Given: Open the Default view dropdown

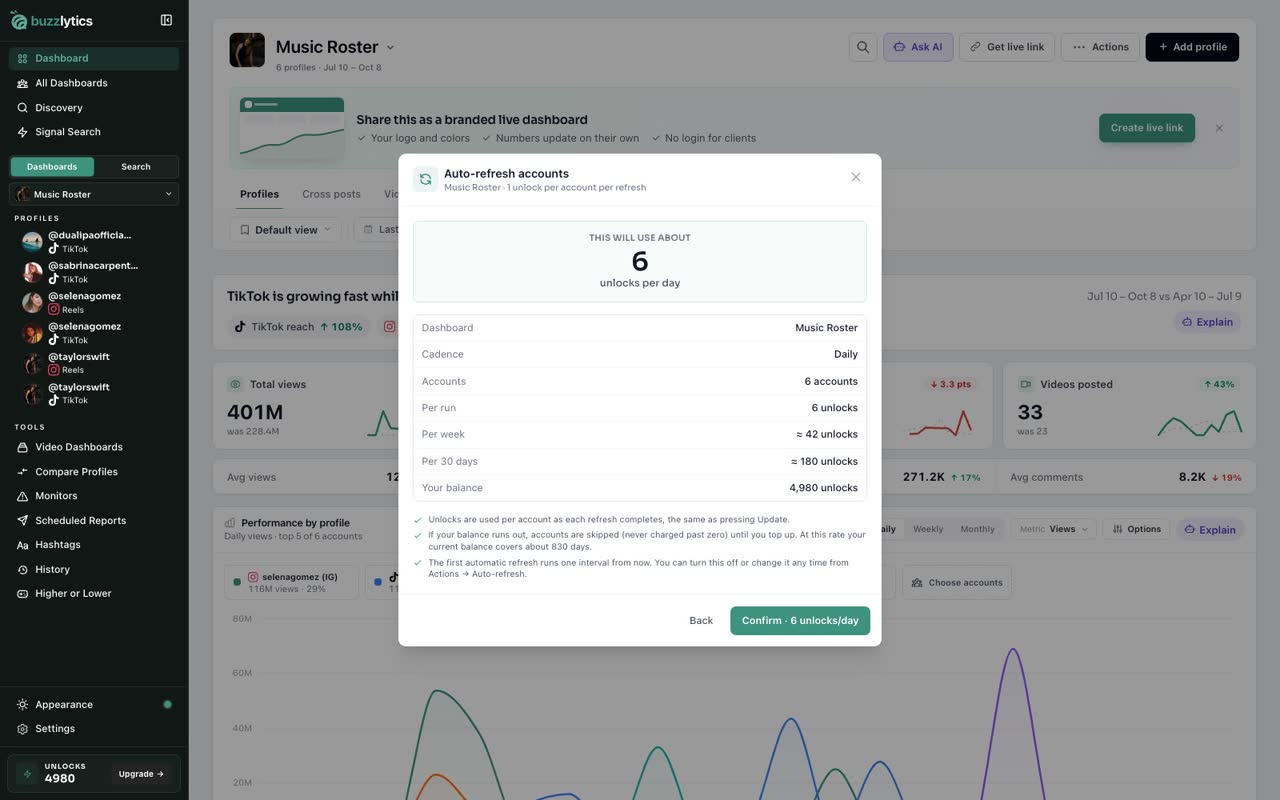Looking at the screenshot, I should (285, 230).
